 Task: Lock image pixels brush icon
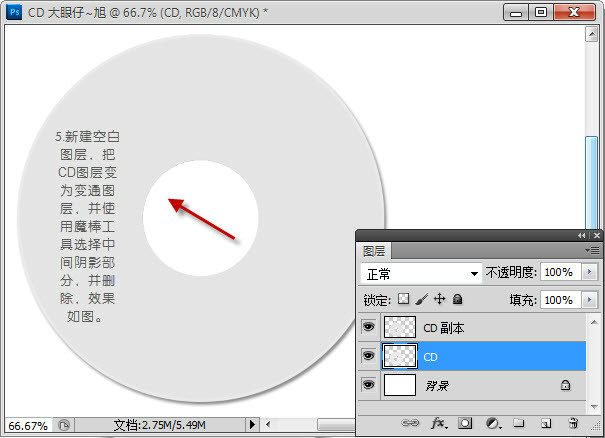pyautogui.click(x=421, y=299)
